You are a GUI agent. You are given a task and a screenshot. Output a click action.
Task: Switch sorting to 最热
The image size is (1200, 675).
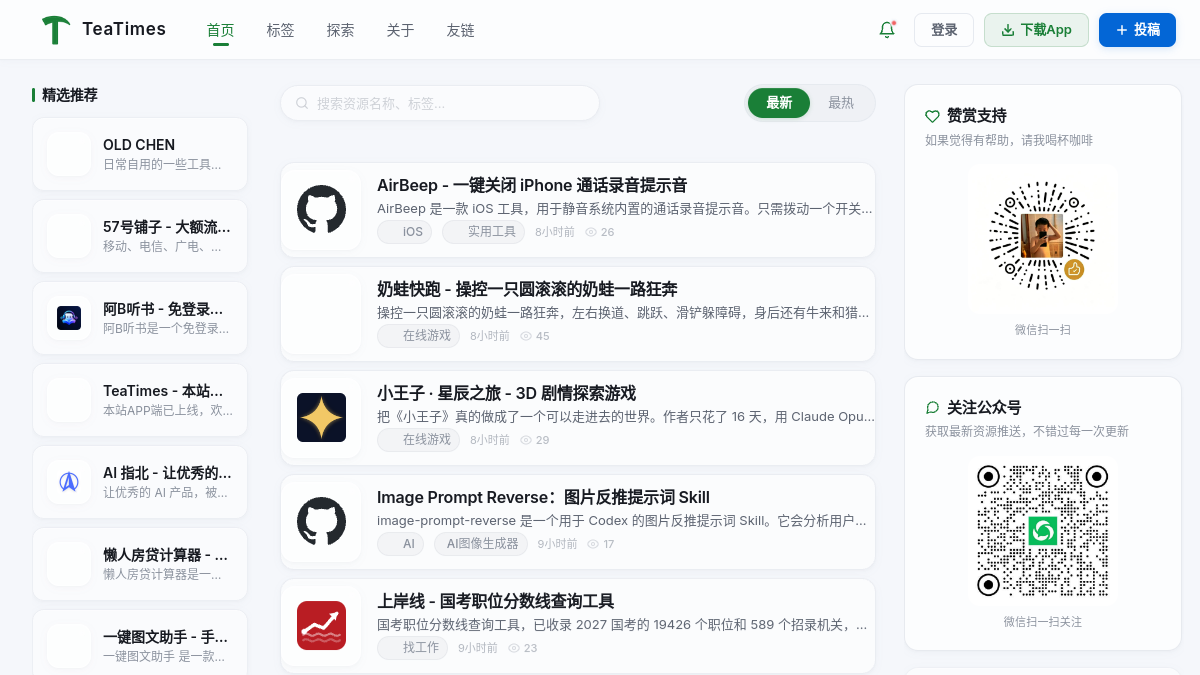(x=841, y=103)
